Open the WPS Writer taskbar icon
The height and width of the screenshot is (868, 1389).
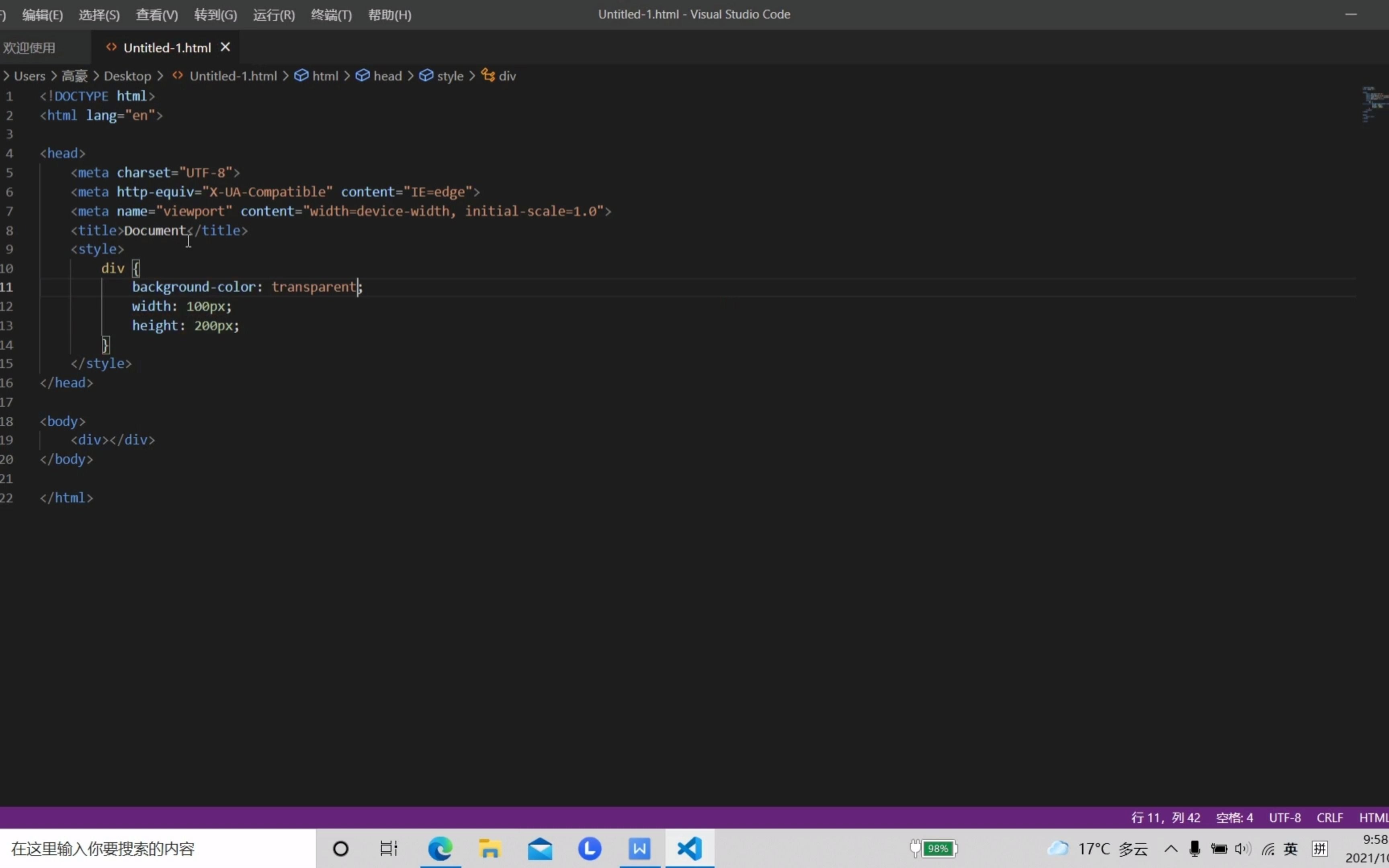[639, 848]
